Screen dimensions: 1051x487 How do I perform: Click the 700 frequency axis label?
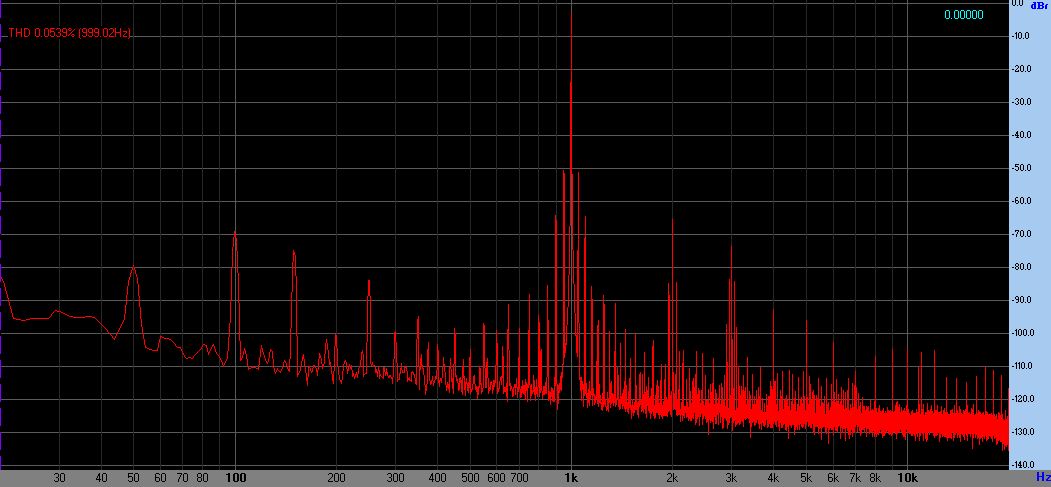pos(519,478)
